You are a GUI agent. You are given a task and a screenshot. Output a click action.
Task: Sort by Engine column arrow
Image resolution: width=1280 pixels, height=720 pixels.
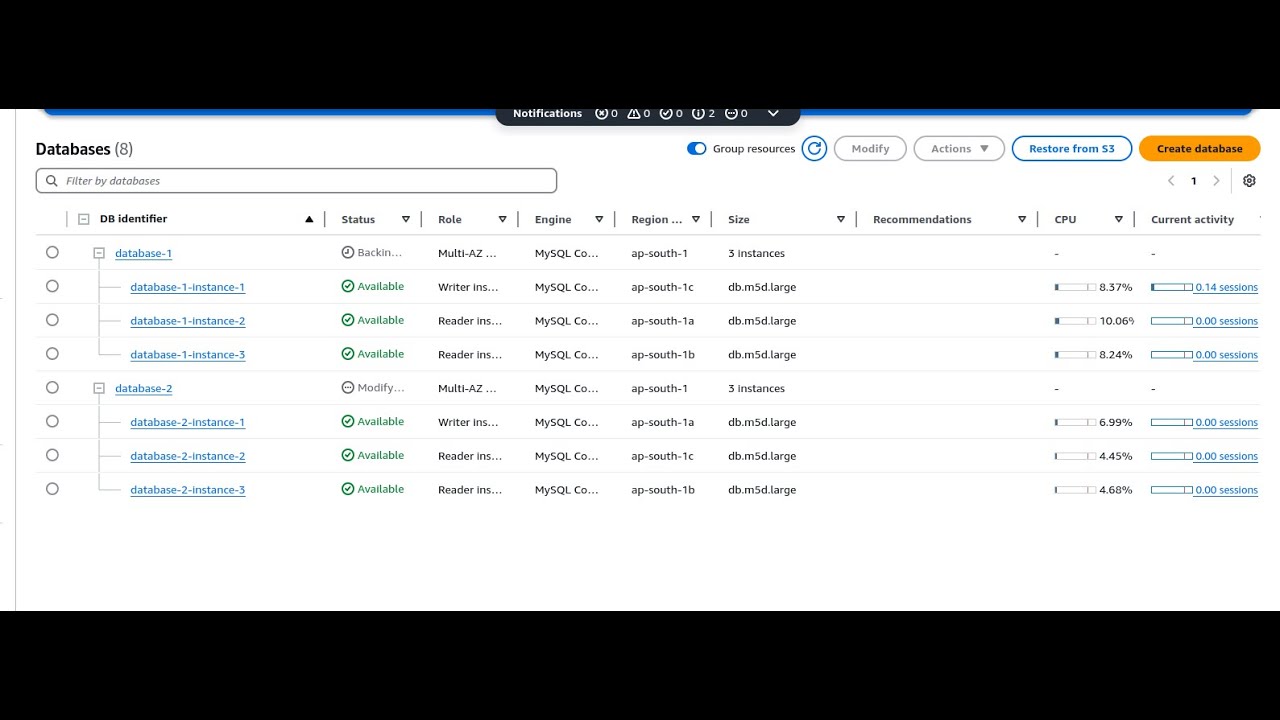(x=599, y=219)
